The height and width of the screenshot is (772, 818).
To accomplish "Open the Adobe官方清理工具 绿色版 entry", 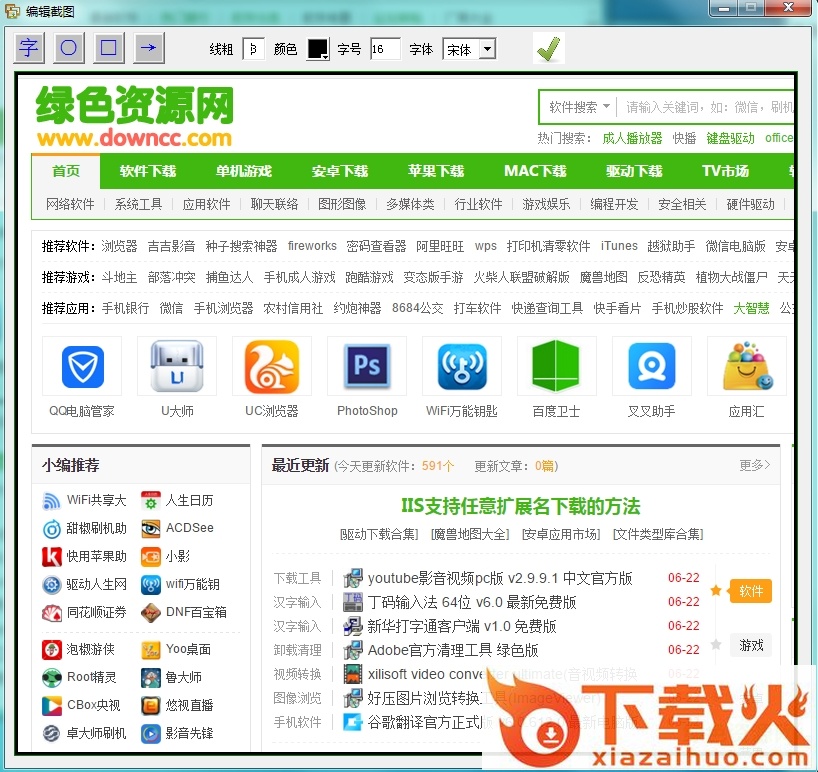I will tap(453, 650).
